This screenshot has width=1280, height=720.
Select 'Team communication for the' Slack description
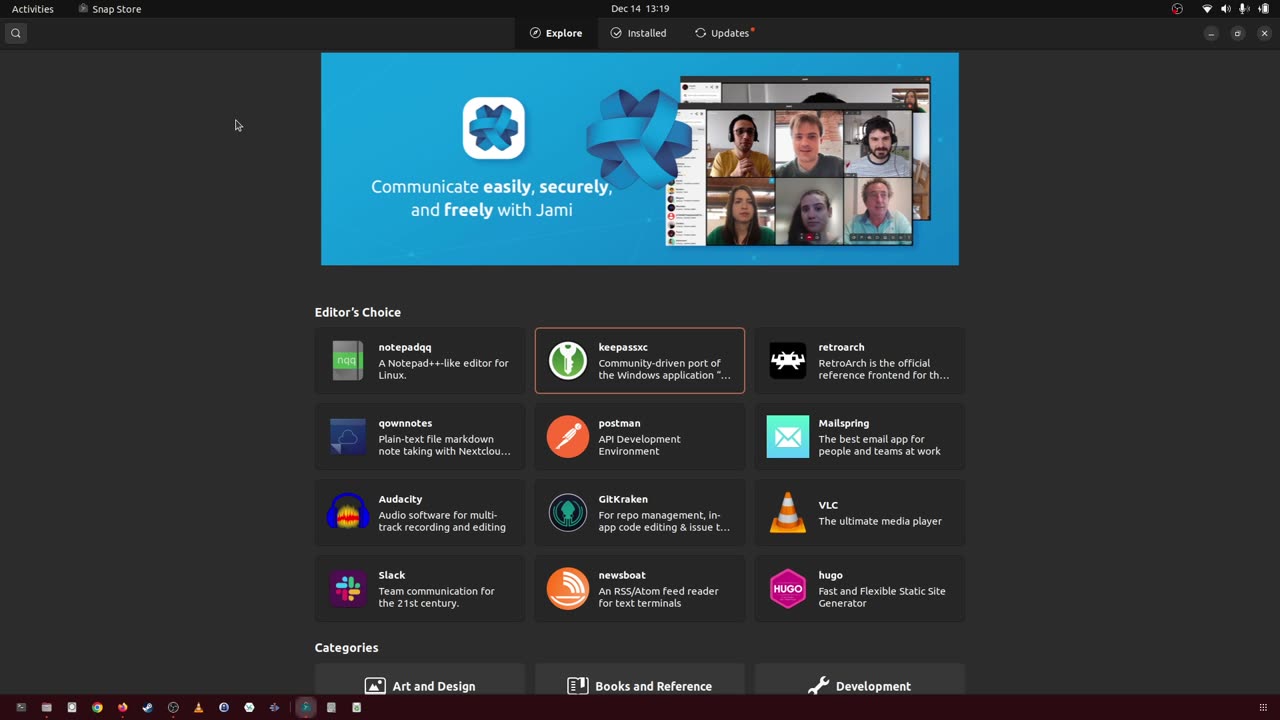pyautogui.click(x=436, y=591)
